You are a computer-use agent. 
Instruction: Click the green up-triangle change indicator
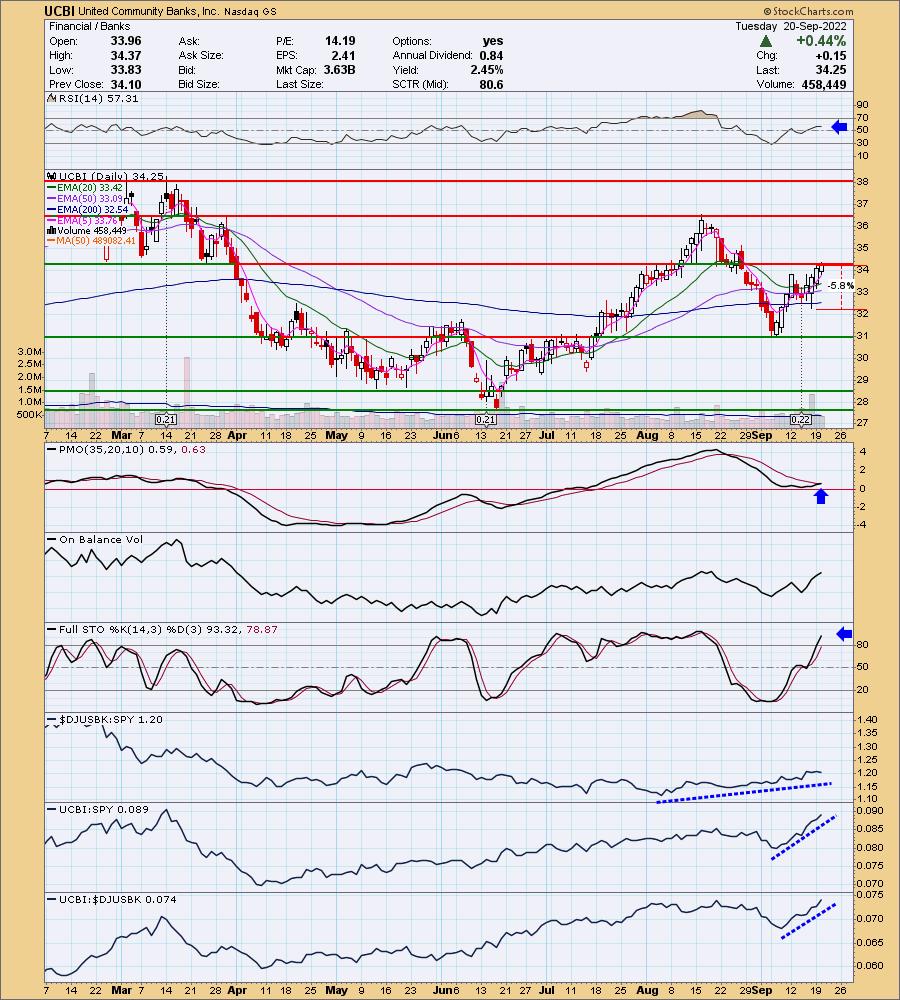(x=766, y=41)
